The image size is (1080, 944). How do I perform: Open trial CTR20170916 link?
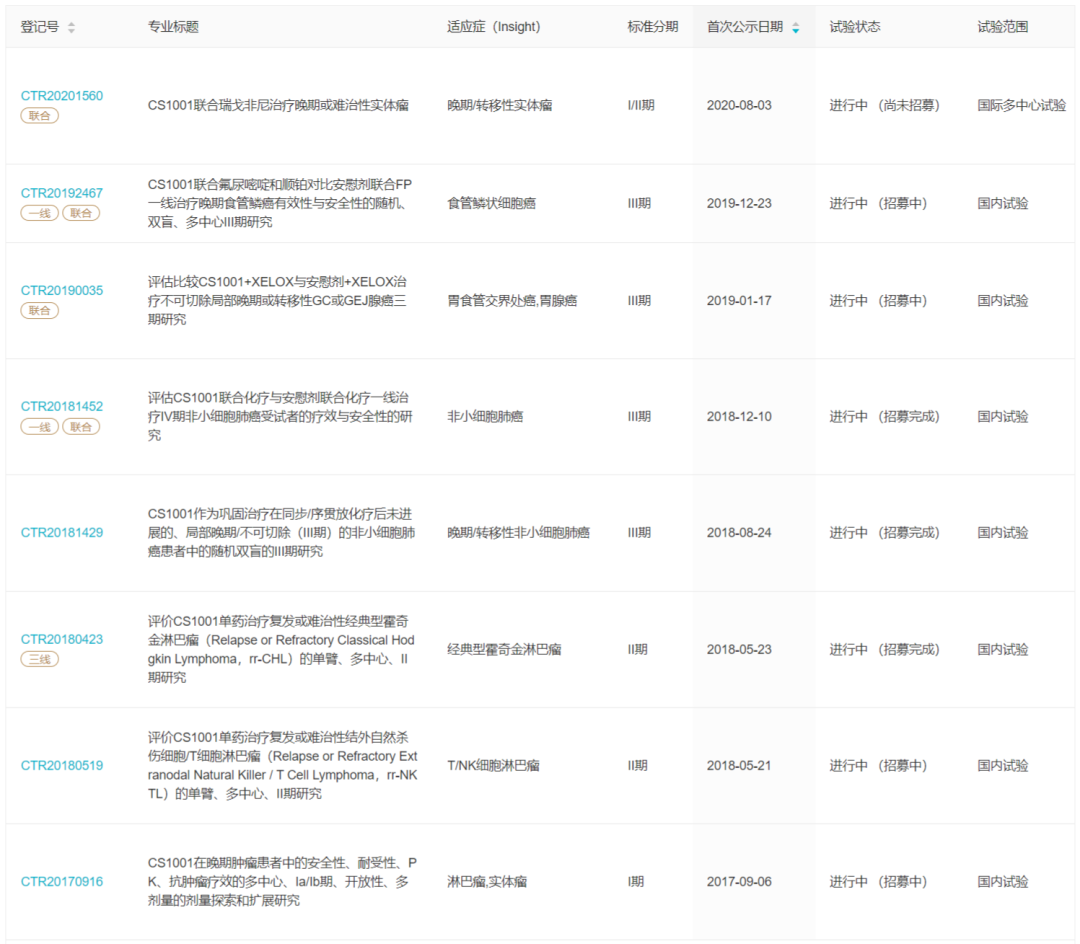point(62,882)
